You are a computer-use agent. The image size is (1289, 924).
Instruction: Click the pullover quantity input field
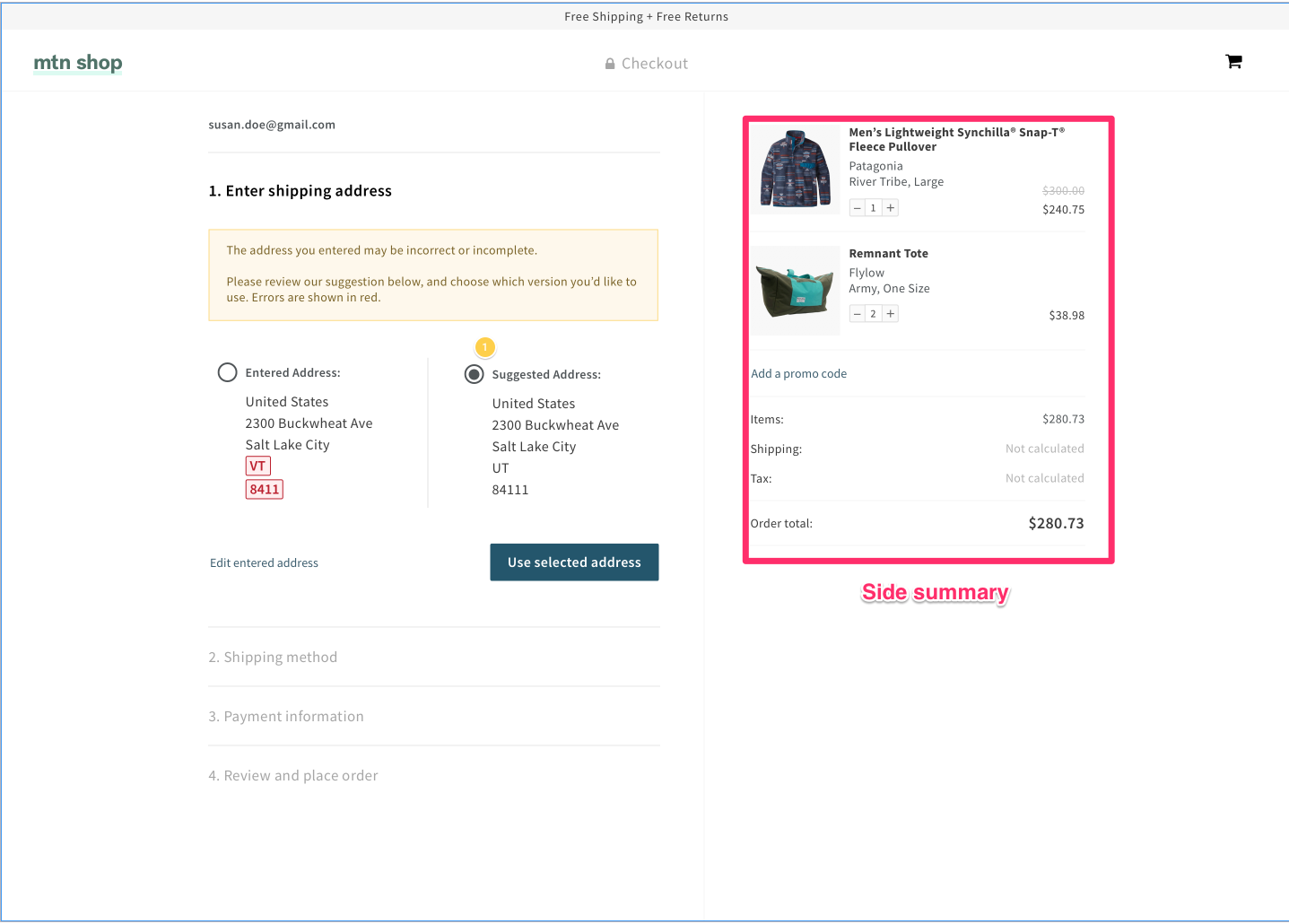(873, 207)
